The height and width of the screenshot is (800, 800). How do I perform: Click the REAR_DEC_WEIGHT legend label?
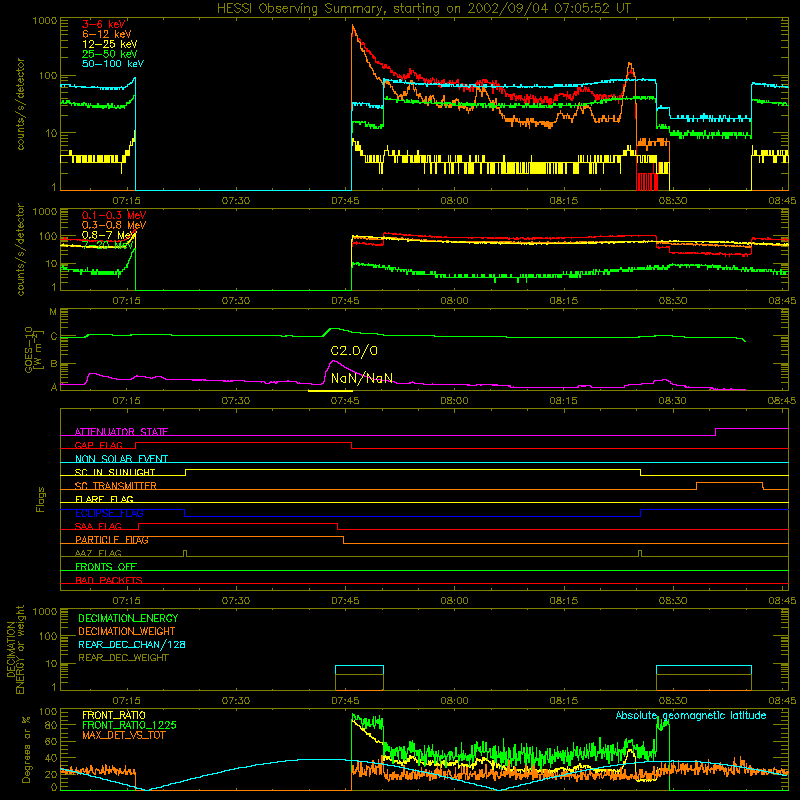point(123,658)
